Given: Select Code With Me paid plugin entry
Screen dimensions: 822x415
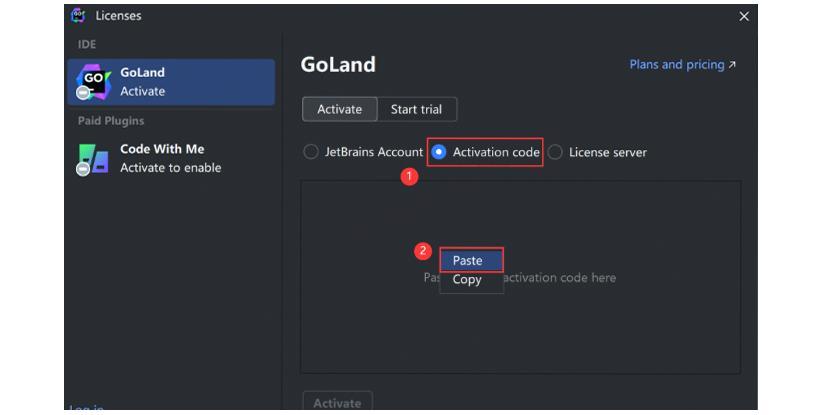Looking at the screenshot, I should 171,159.
